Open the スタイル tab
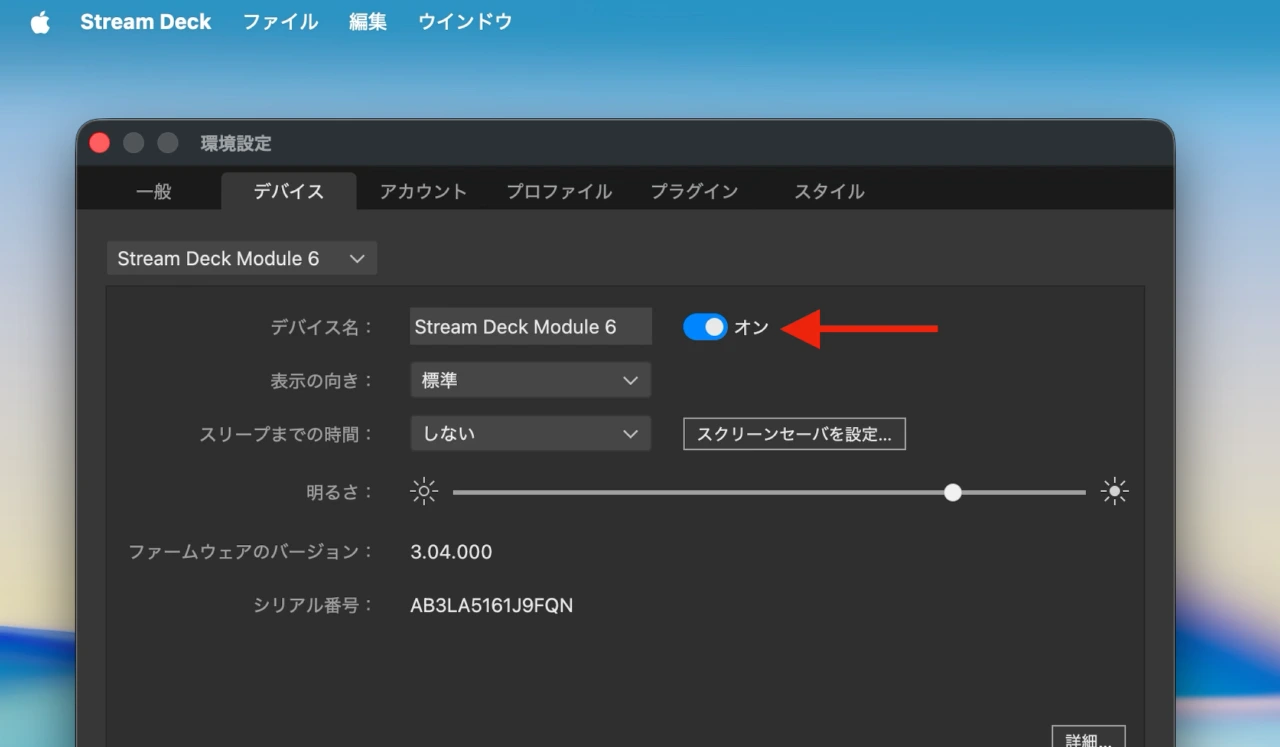 [x=828, y=191]
